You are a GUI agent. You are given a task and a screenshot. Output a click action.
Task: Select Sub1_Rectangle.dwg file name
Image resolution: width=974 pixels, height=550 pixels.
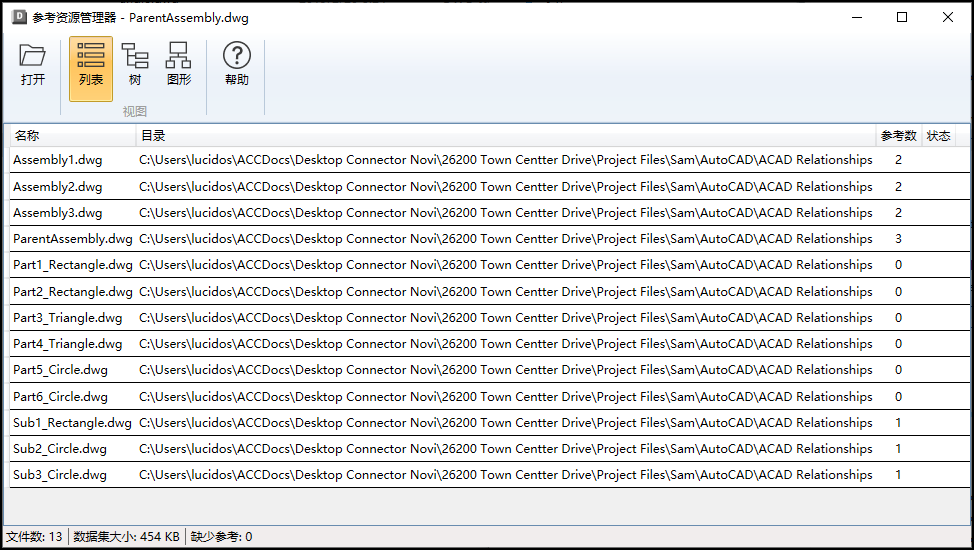click(72, 423)
